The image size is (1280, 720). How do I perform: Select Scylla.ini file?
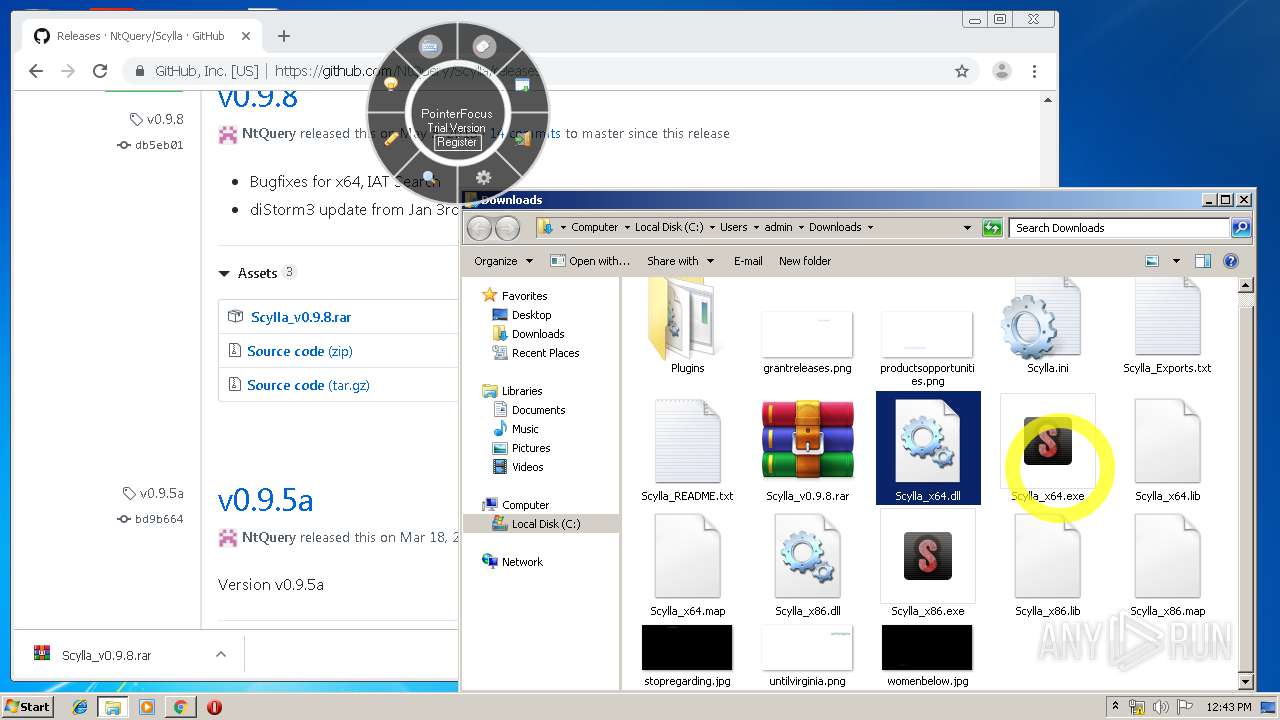1047,327
